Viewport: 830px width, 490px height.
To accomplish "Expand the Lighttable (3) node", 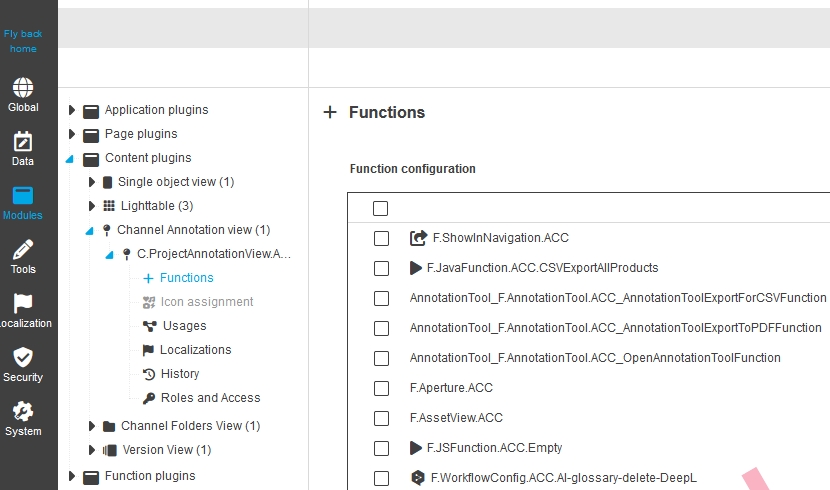I will click(x=92, y=206).
